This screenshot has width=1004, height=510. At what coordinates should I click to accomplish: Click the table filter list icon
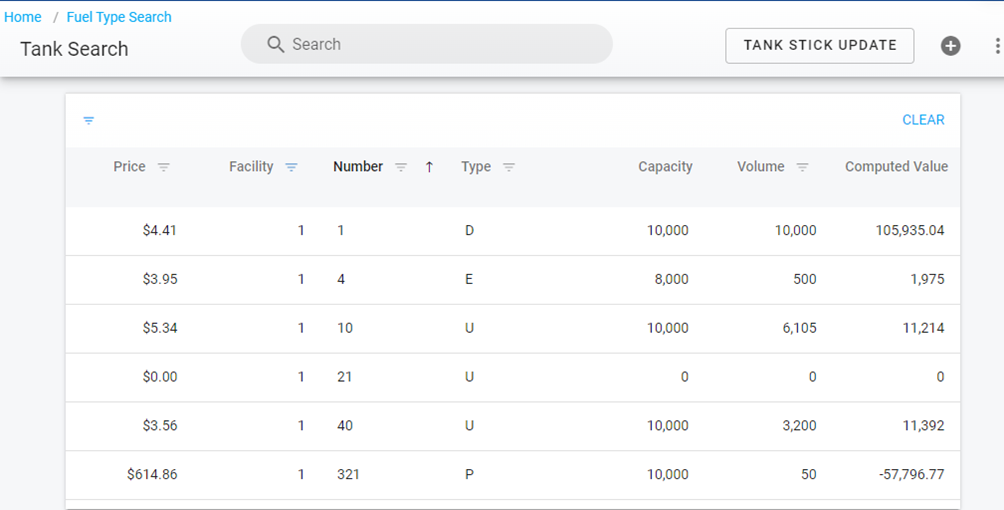89,120
